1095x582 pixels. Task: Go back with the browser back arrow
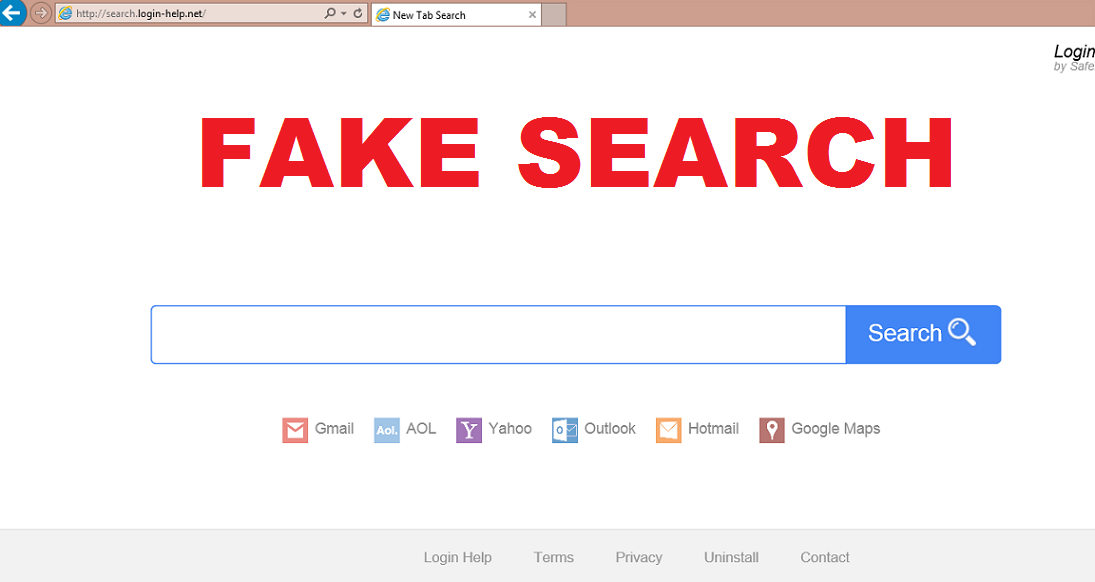click(x=11, y=12)
